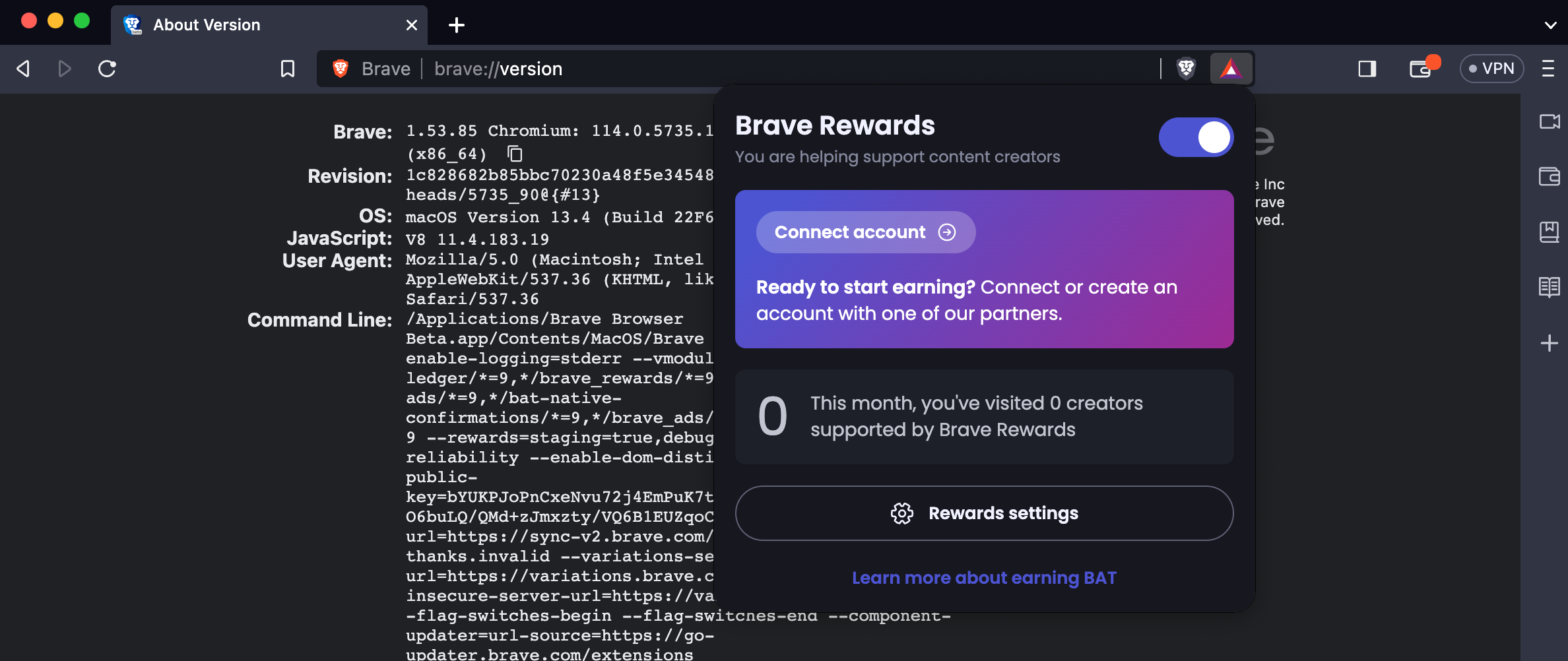Open the Wallet panel from the sidebar
This screenshot has height=661, width=1568.
(x=1550, y=176)
